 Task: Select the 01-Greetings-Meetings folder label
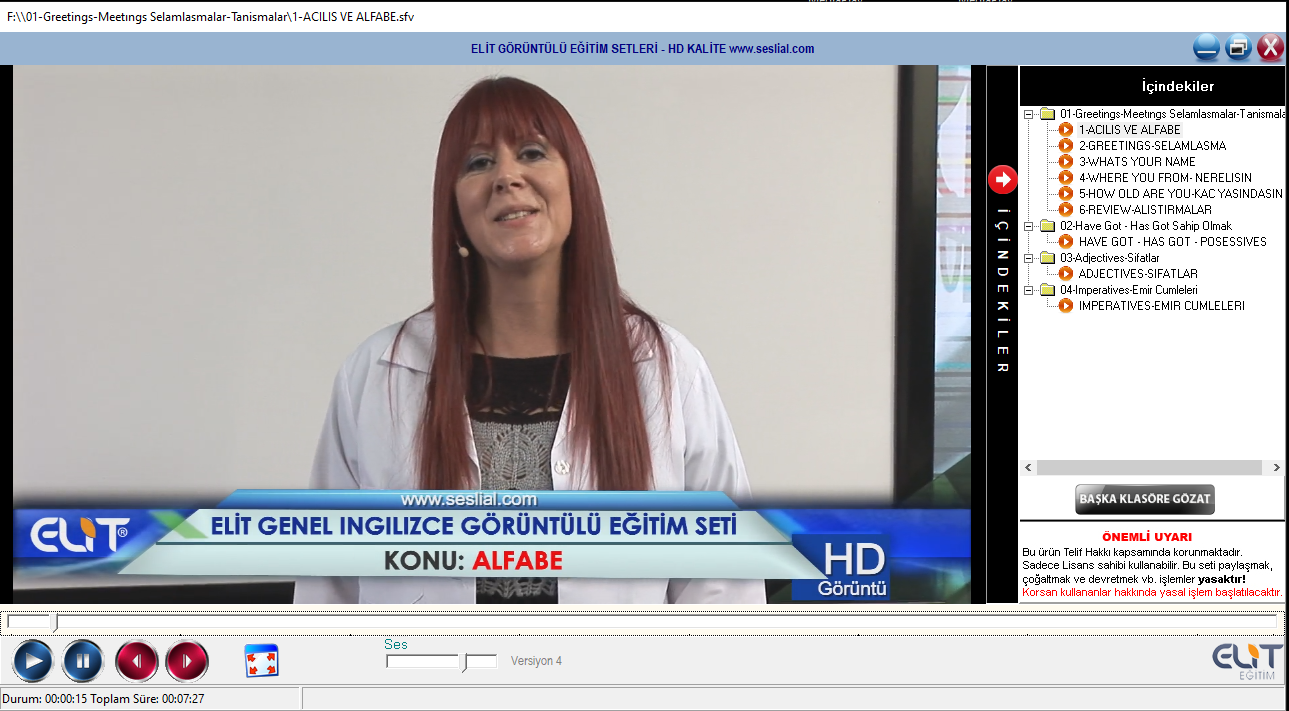(x=1172, y=114)
